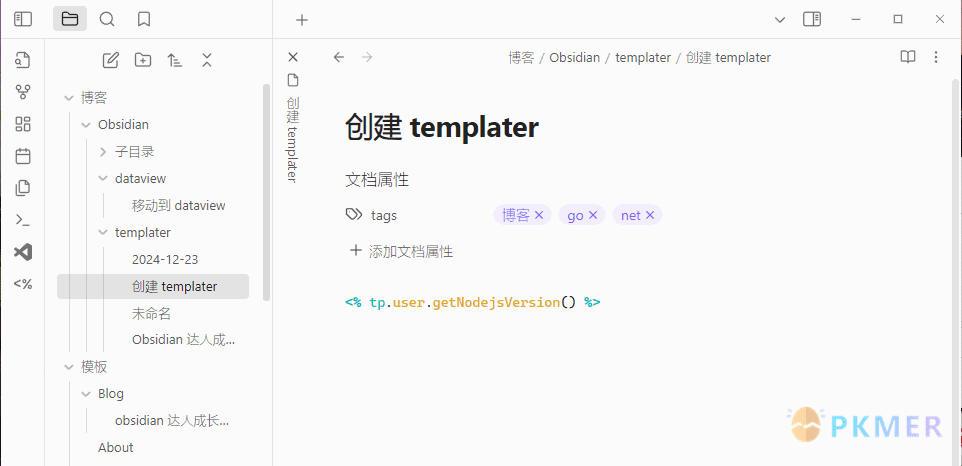The height and width of the screenshot is (466, 962).
Task: Select the 创建 templater note in tree
Action: pyautogui.click(x=153, y=286)
